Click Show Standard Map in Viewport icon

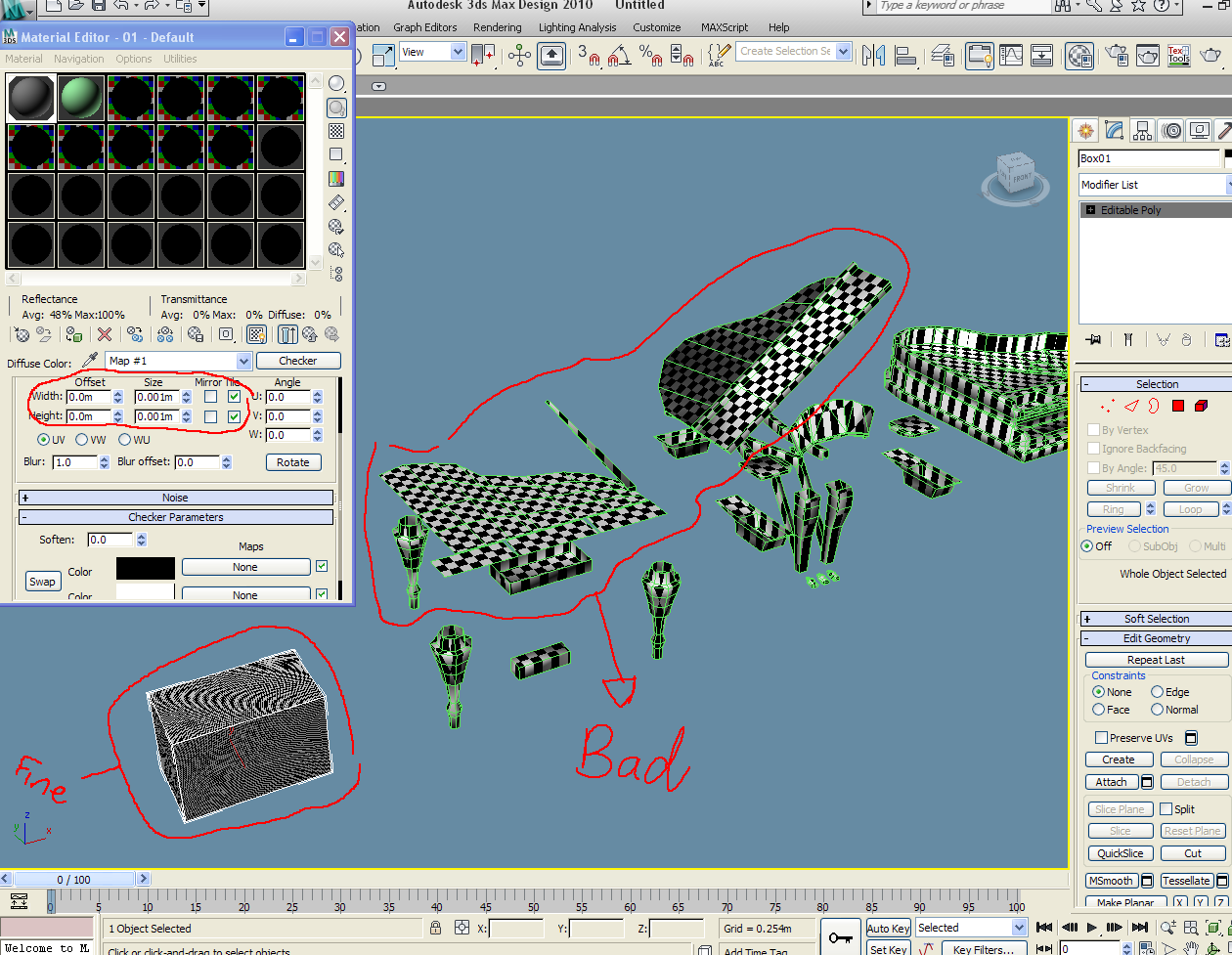[x=256, y=334]
